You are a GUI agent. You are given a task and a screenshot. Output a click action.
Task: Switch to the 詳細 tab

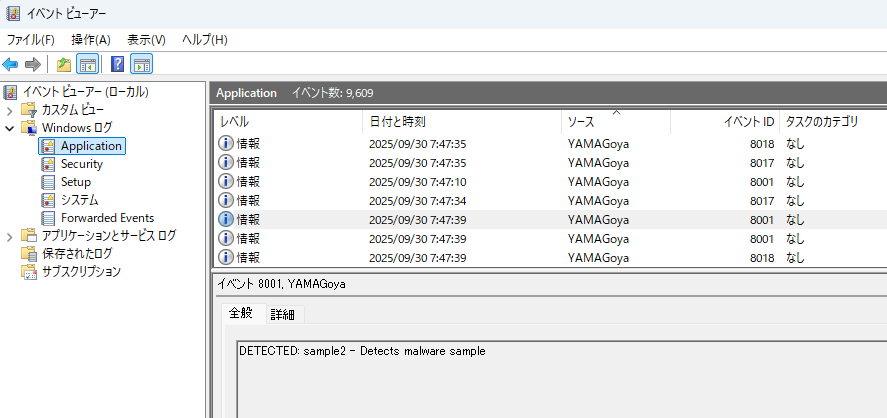(x=283, y=314)
